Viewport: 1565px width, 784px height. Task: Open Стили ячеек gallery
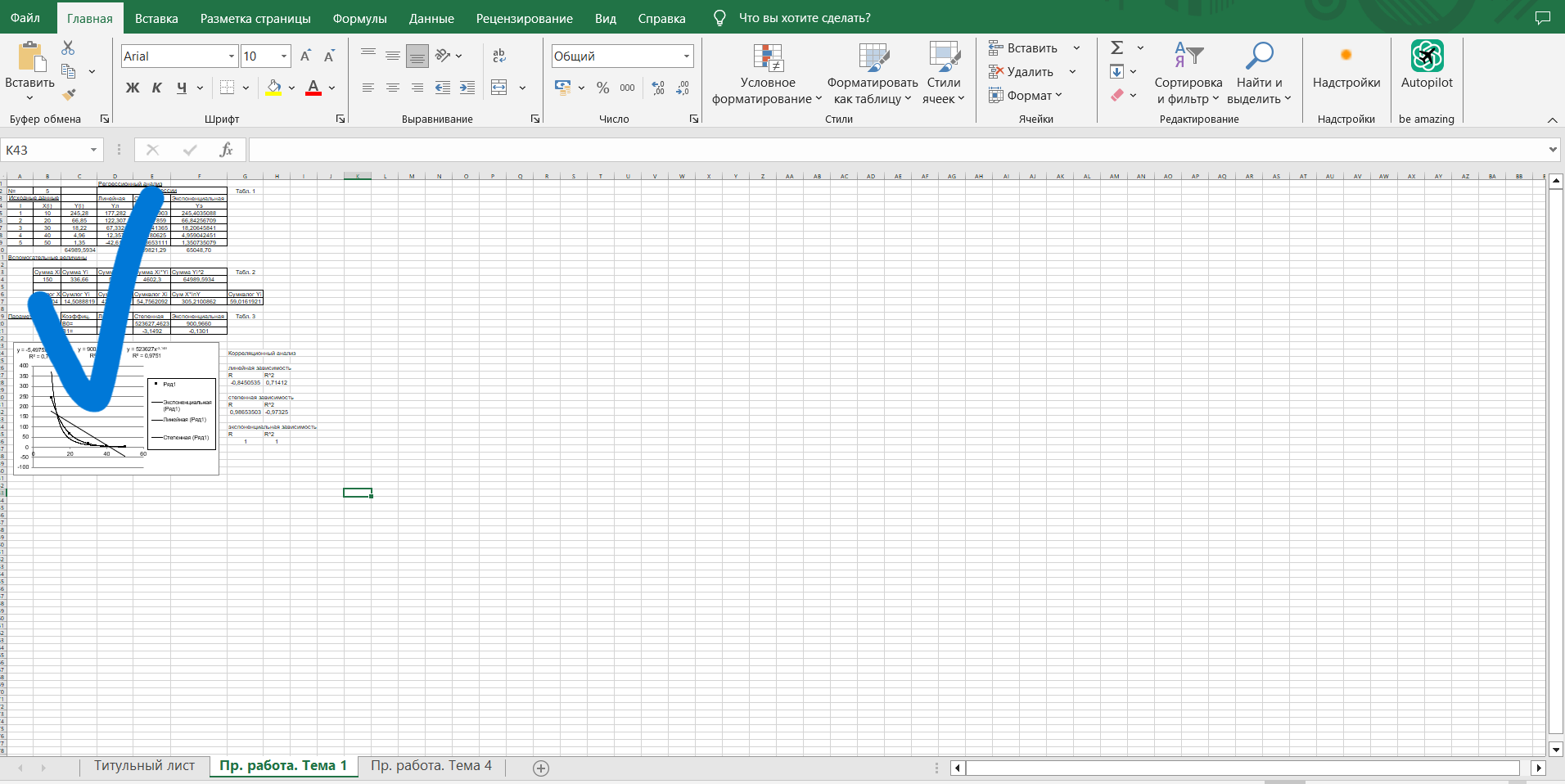point(944,74)
